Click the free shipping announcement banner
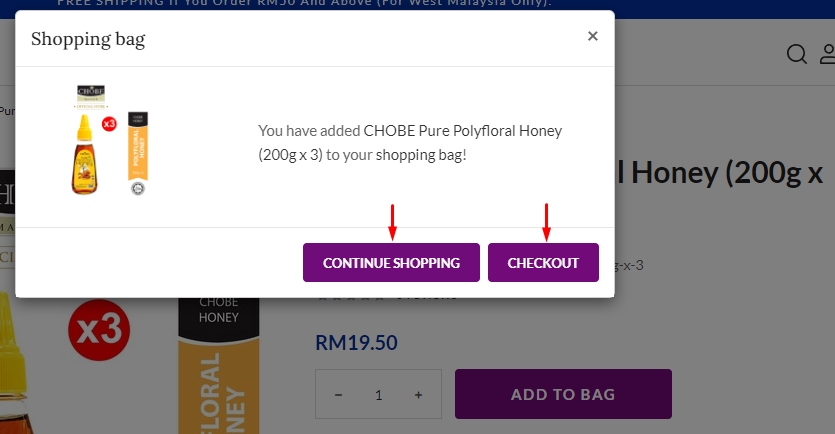The width and height of the screenshot is (835, 434). (x=305, y=4)
